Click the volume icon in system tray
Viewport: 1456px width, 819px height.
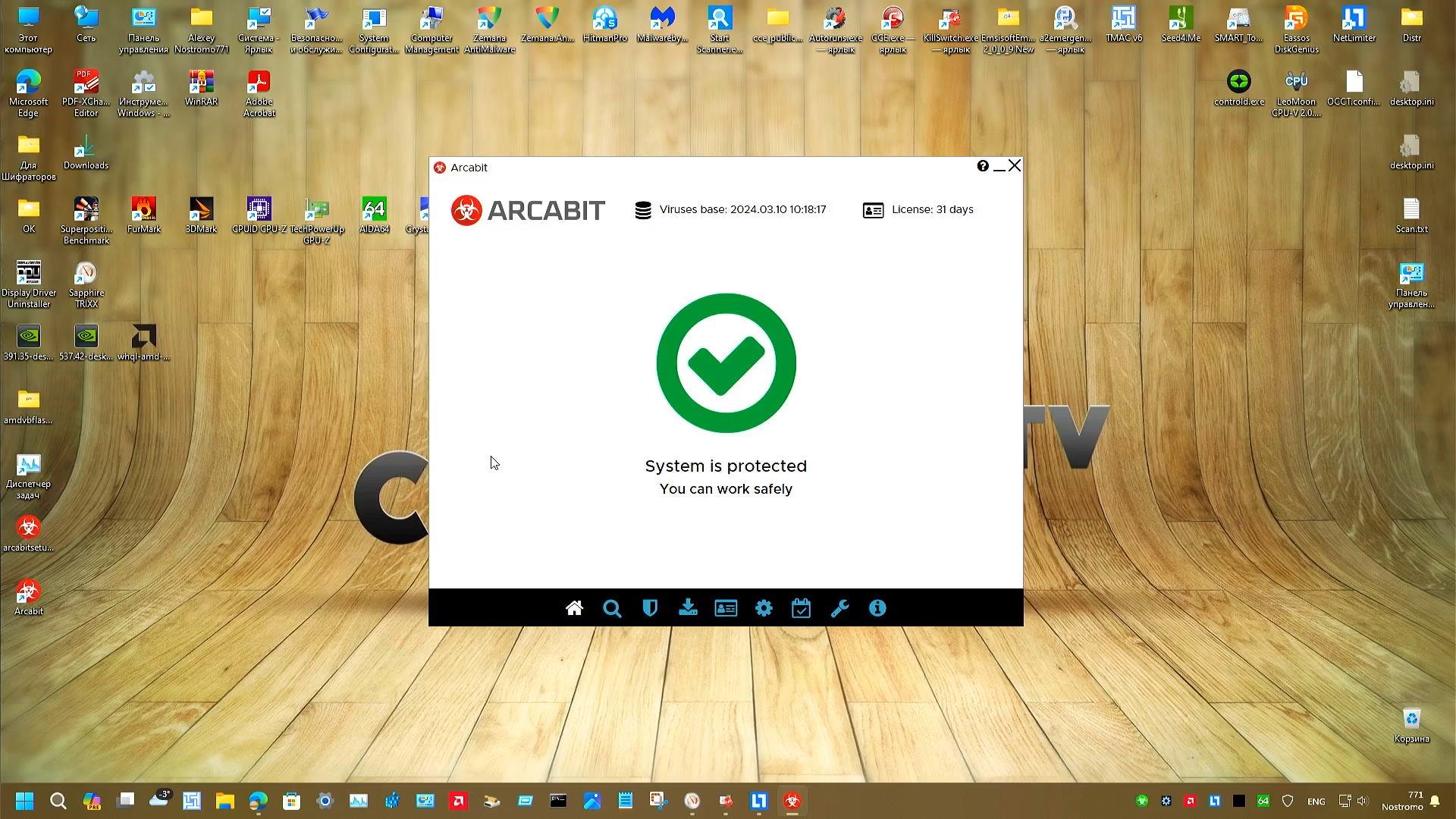[x=1361, y=801]
